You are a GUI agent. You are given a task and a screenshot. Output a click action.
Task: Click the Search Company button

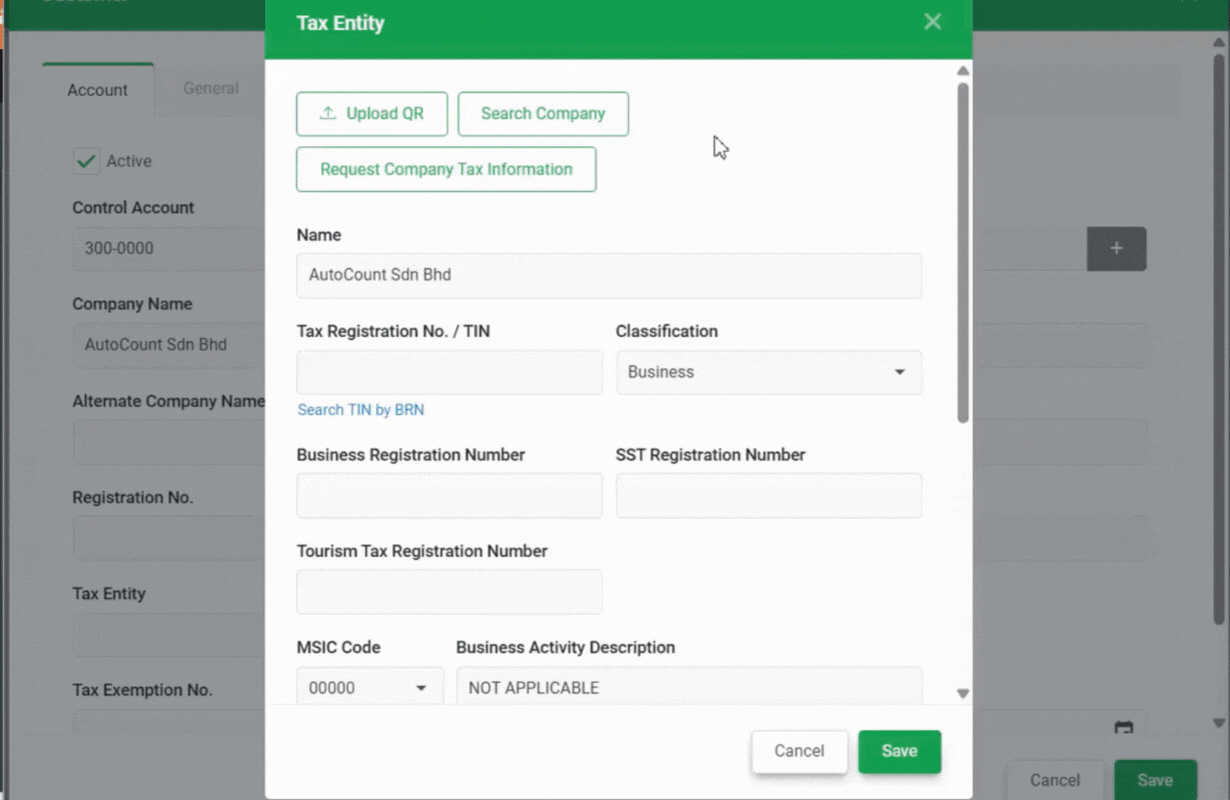543,113
